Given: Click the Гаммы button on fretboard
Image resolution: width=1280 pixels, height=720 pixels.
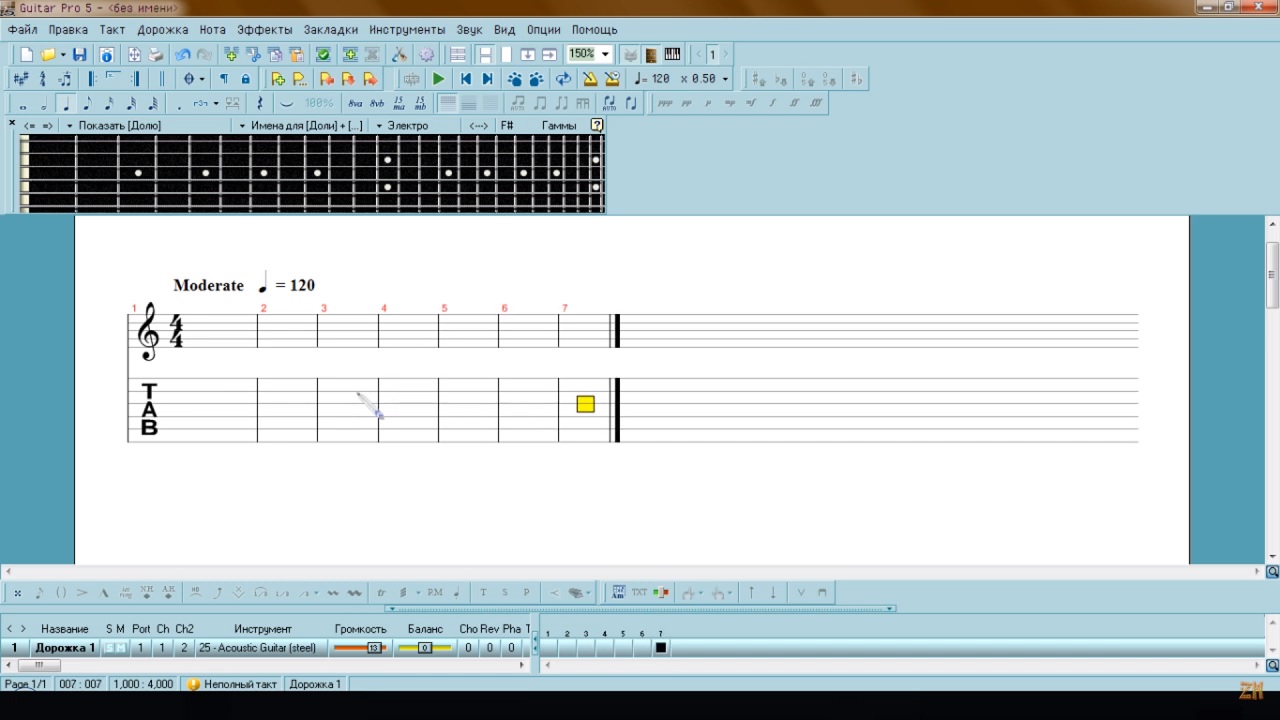Looking at the screenshot, I should click(558, 126).
